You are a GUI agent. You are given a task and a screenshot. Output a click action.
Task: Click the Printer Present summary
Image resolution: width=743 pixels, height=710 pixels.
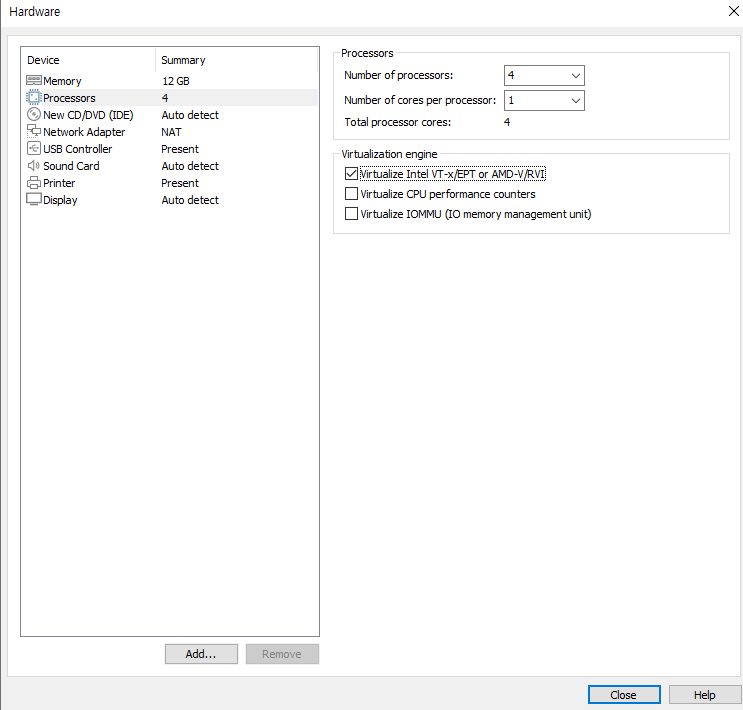coord(180,183)
